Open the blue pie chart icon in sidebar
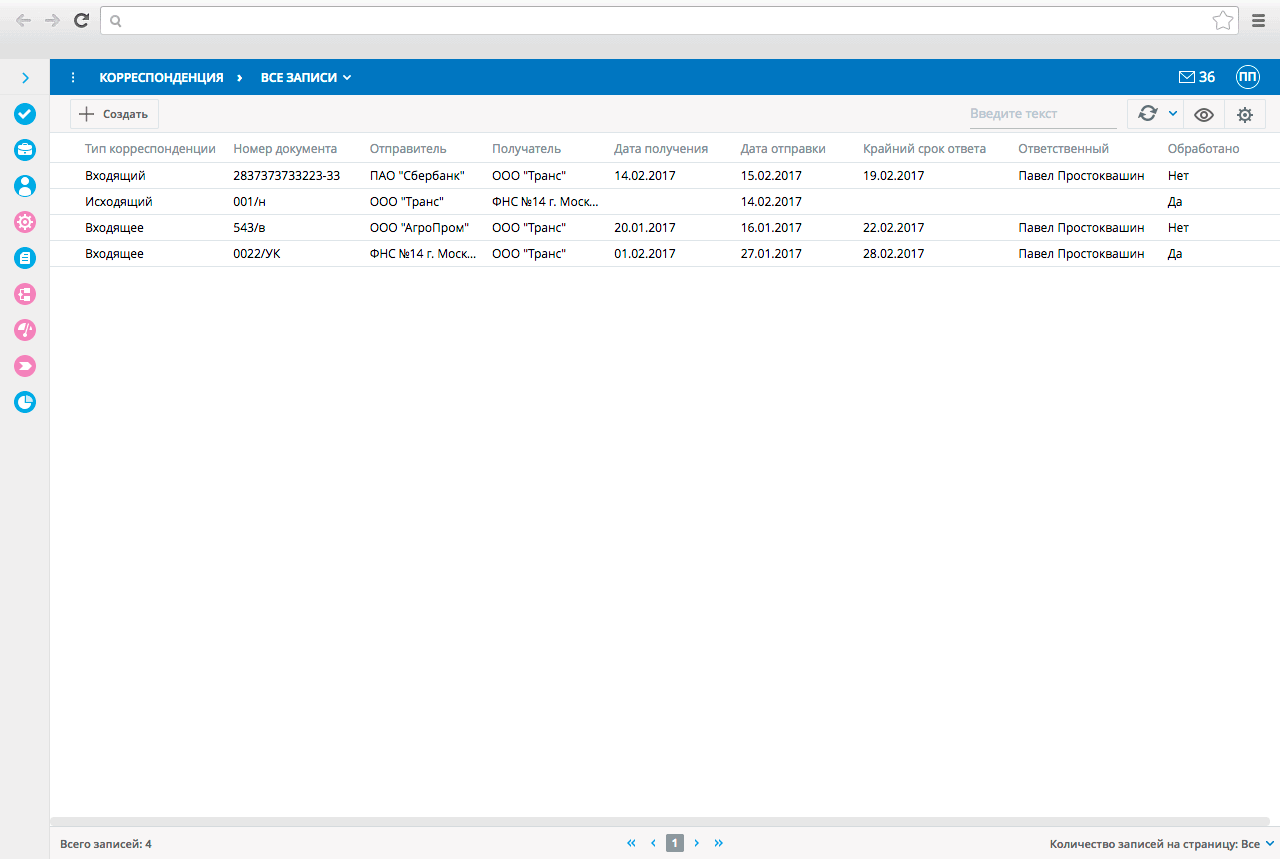This screenshot has width=1280, height=859. (x=25, y=402)
